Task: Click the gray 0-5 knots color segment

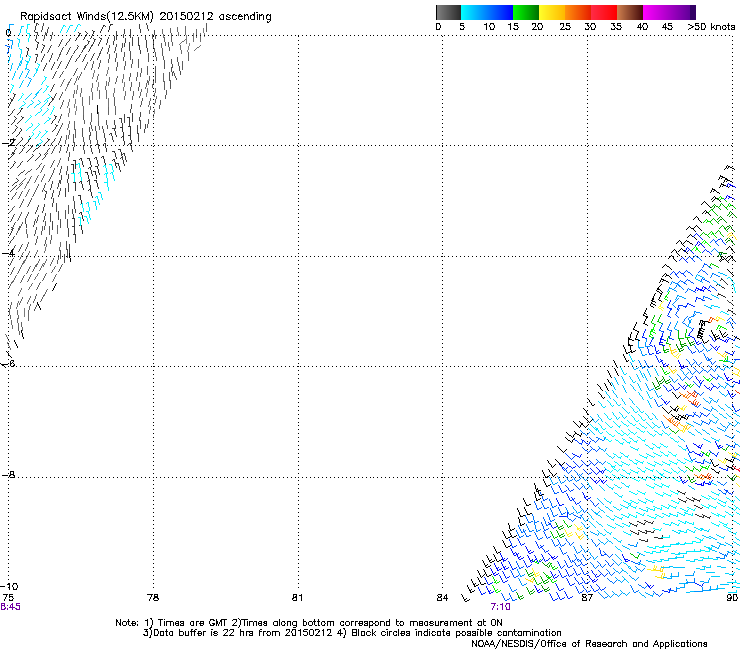Action: coord(448,12)
